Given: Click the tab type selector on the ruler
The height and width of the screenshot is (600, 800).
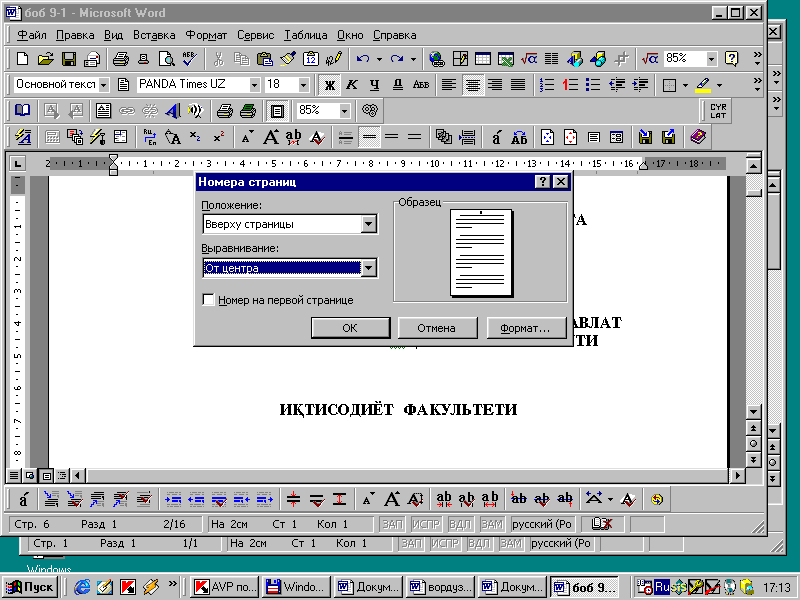Looking at the screenshot, I should click(18, 164).
